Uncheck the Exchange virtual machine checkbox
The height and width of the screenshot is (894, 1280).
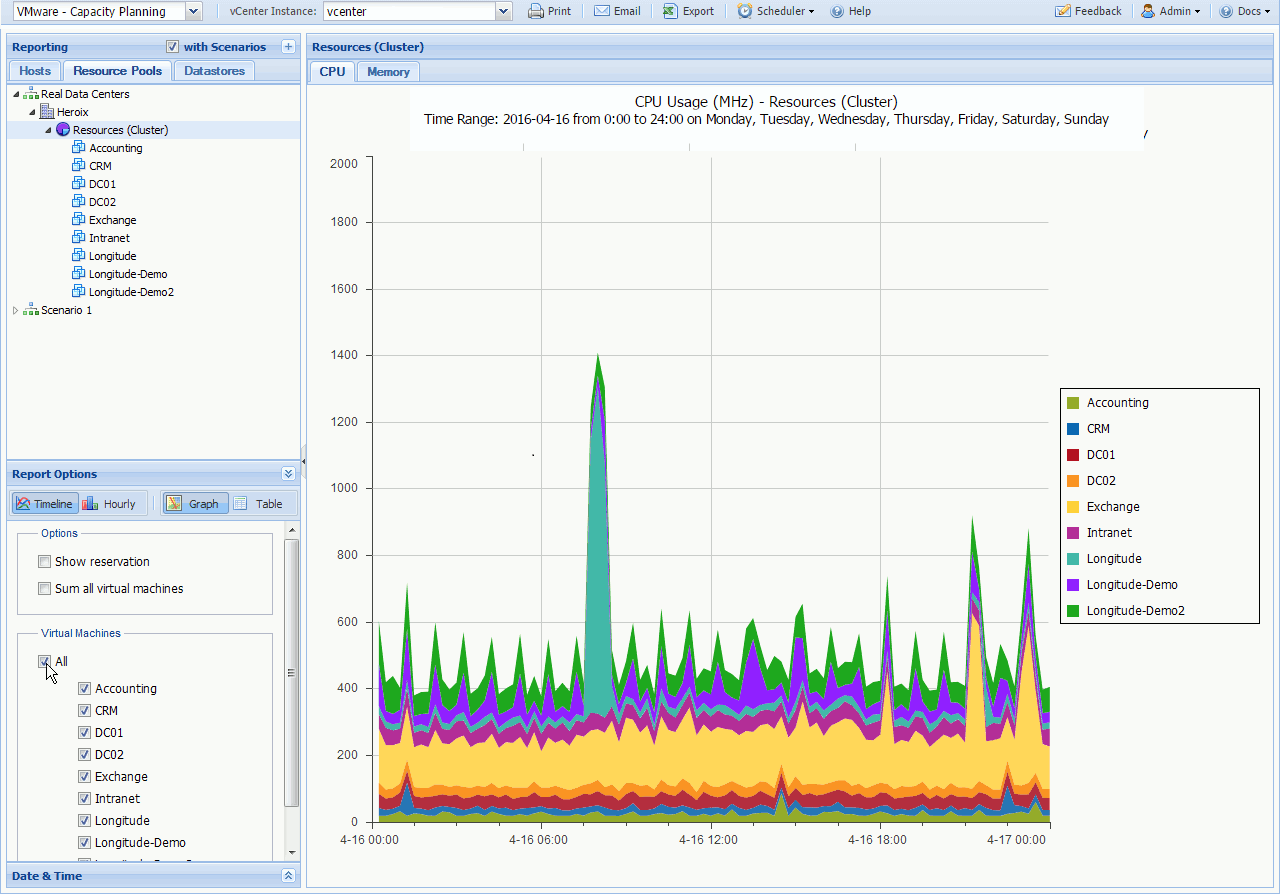click(x=84, y=777)
